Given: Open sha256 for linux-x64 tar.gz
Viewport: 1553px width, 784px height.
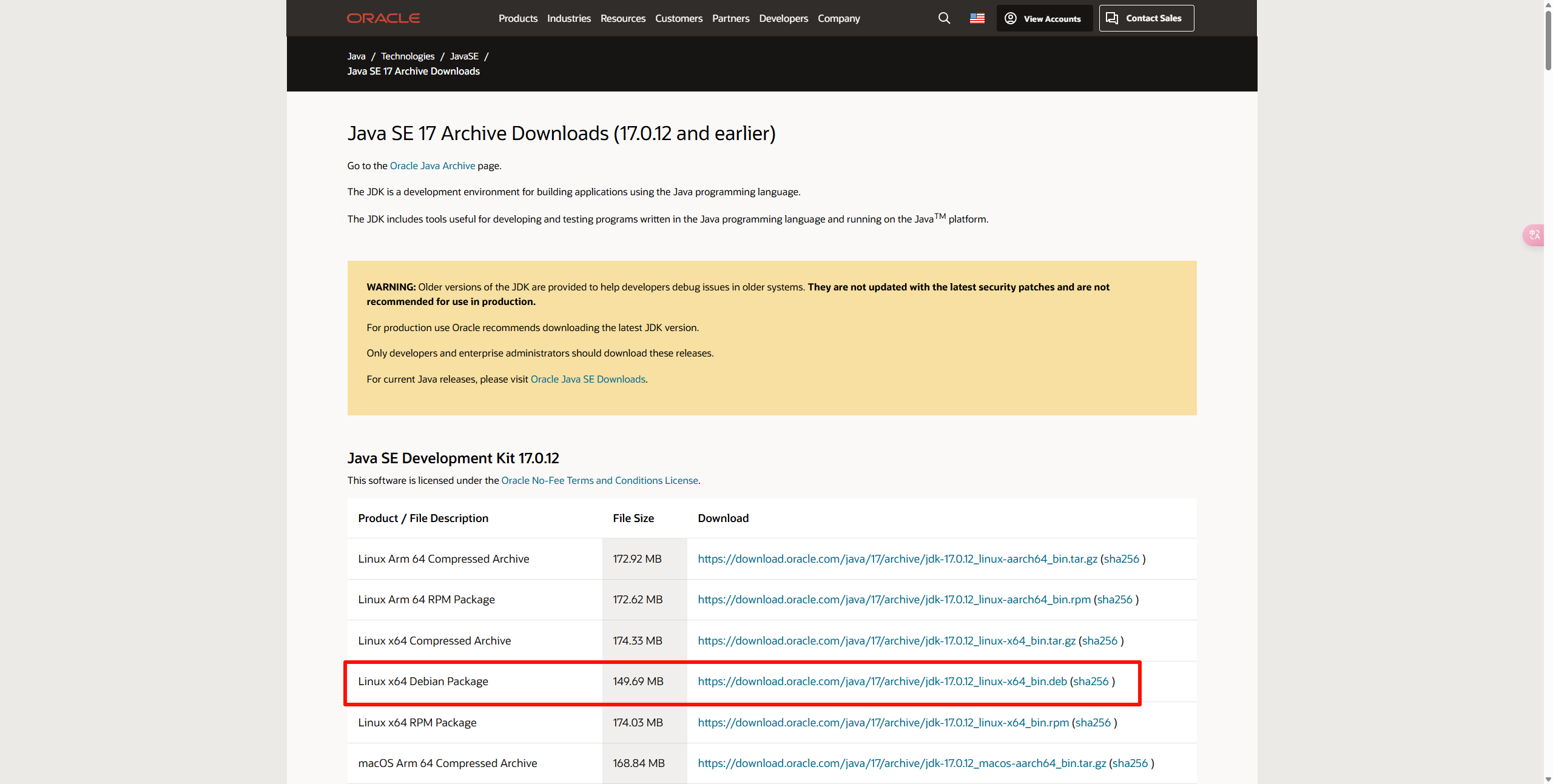Looking at the screenshot, I should coord(1099,641).
